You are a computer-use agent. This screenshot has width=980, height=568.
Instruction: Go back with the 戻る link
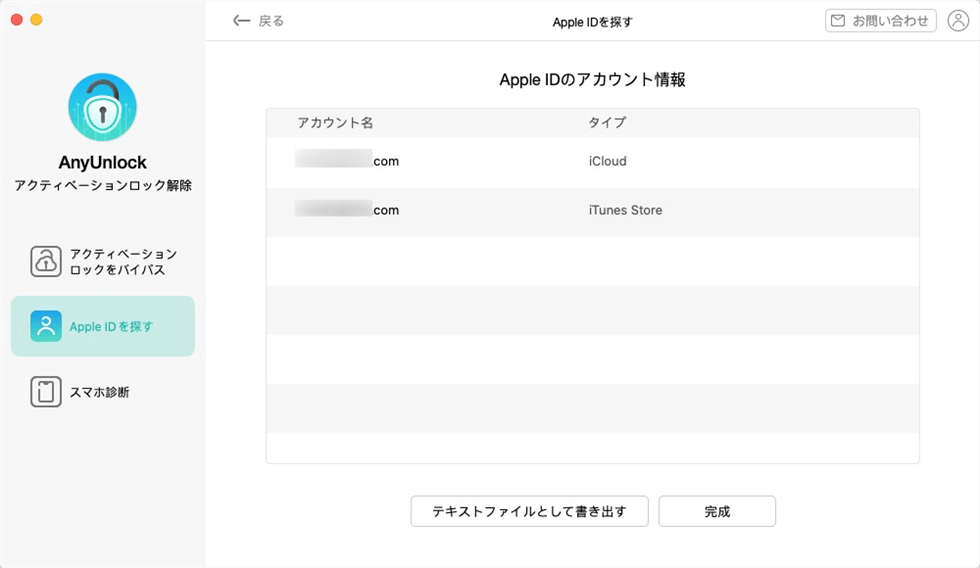tap(258, 21)
